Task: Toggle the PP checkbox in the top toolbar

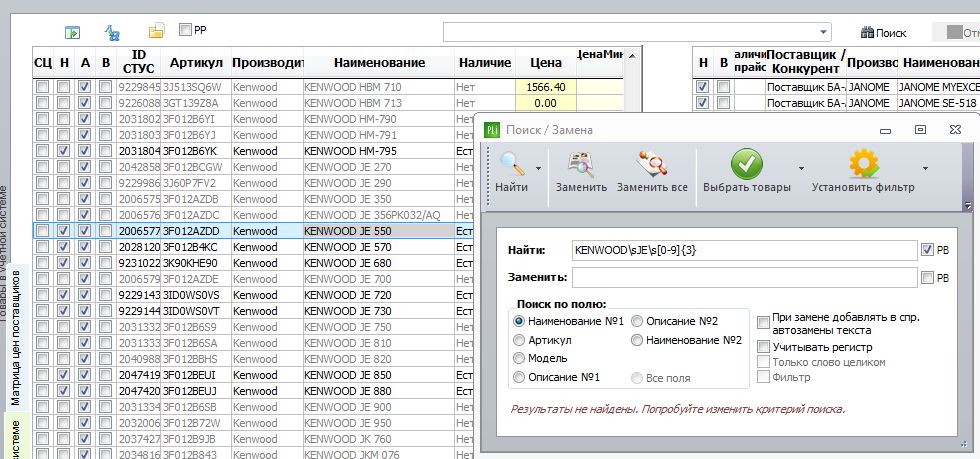Action: coord(185,29)
